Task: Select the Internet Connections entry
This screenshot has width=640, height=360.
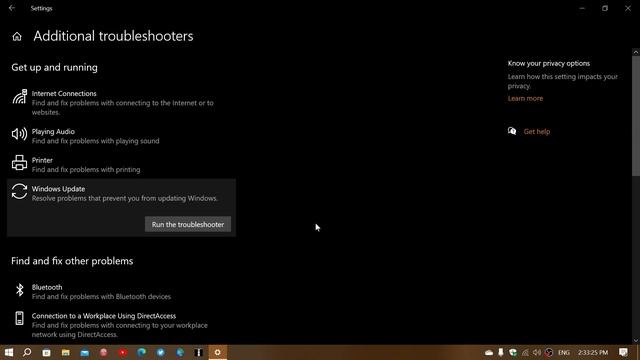Action: (x=121, y=102)
